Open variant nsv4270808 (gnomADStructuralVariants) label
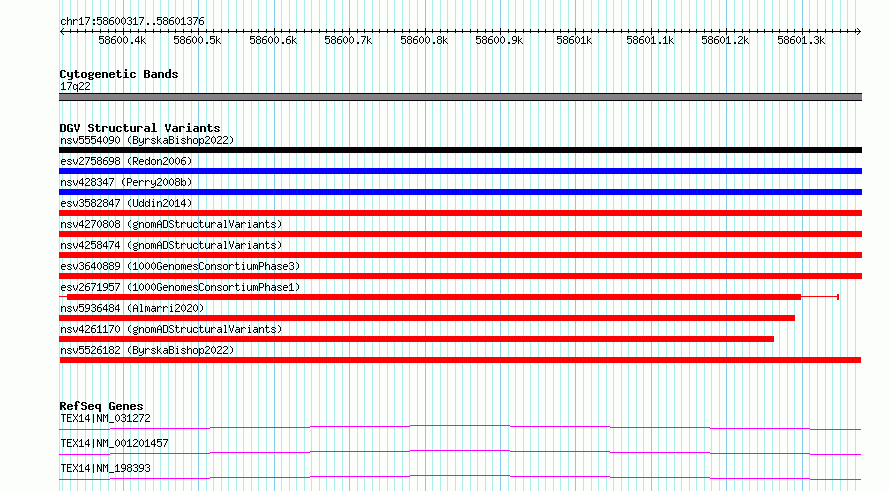This screenshot has height=491, width=890. pos(171,224)
